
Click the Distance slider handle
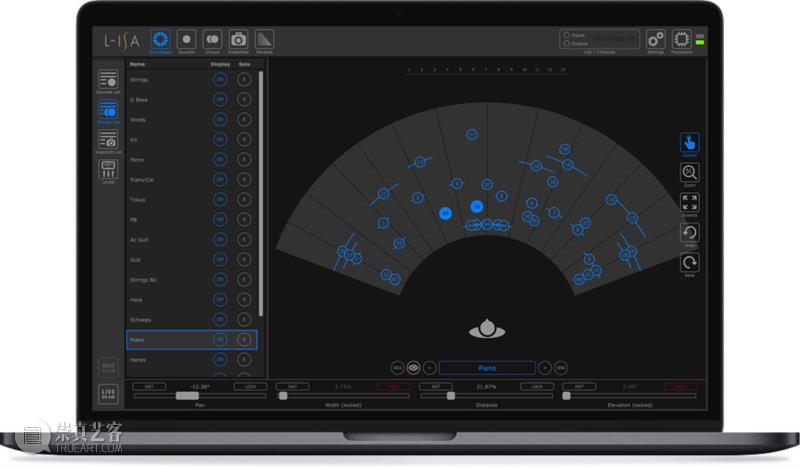451,396
